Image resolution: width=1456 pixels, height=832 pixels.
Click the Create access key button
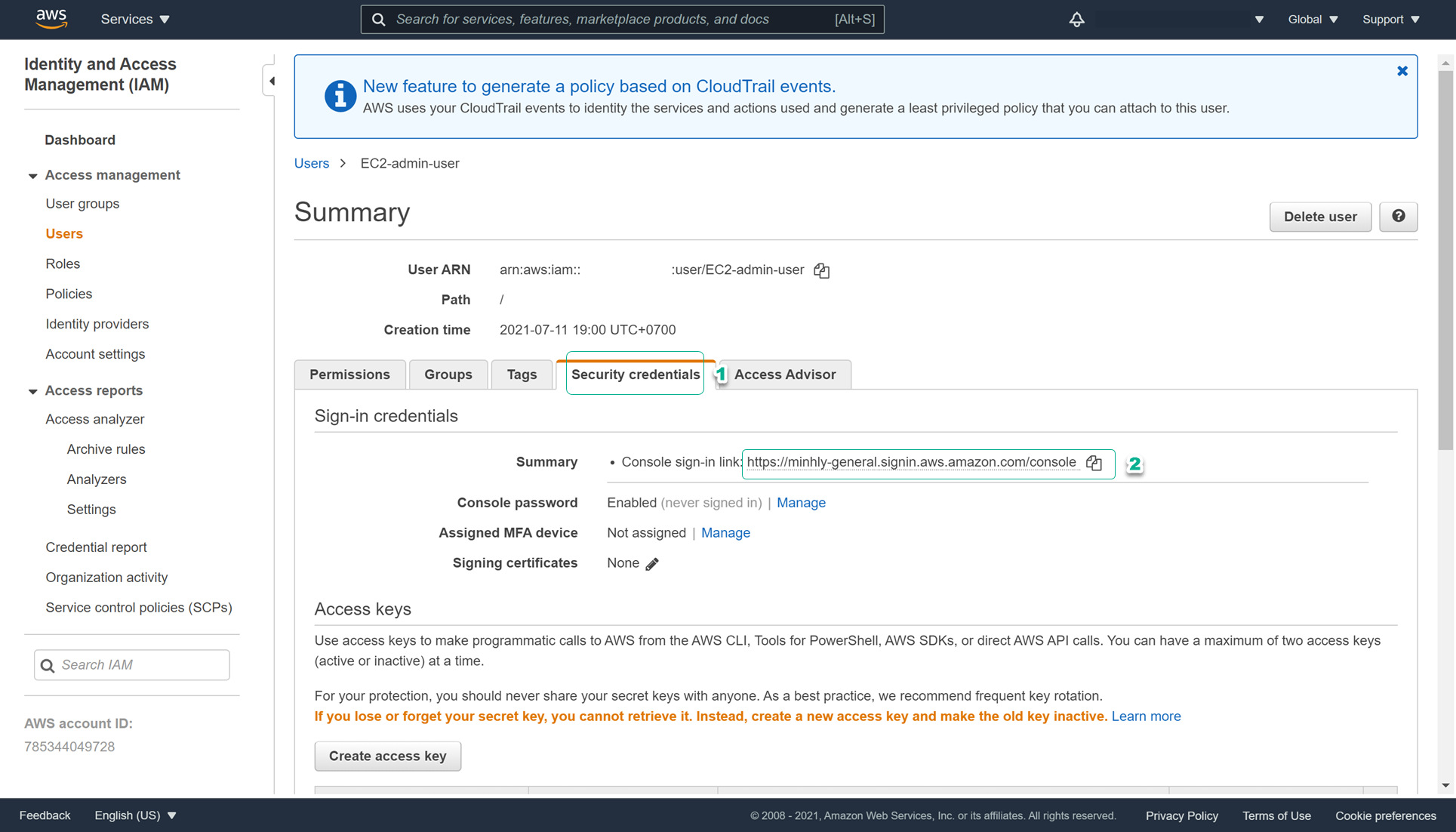click(x=388, y=756)
